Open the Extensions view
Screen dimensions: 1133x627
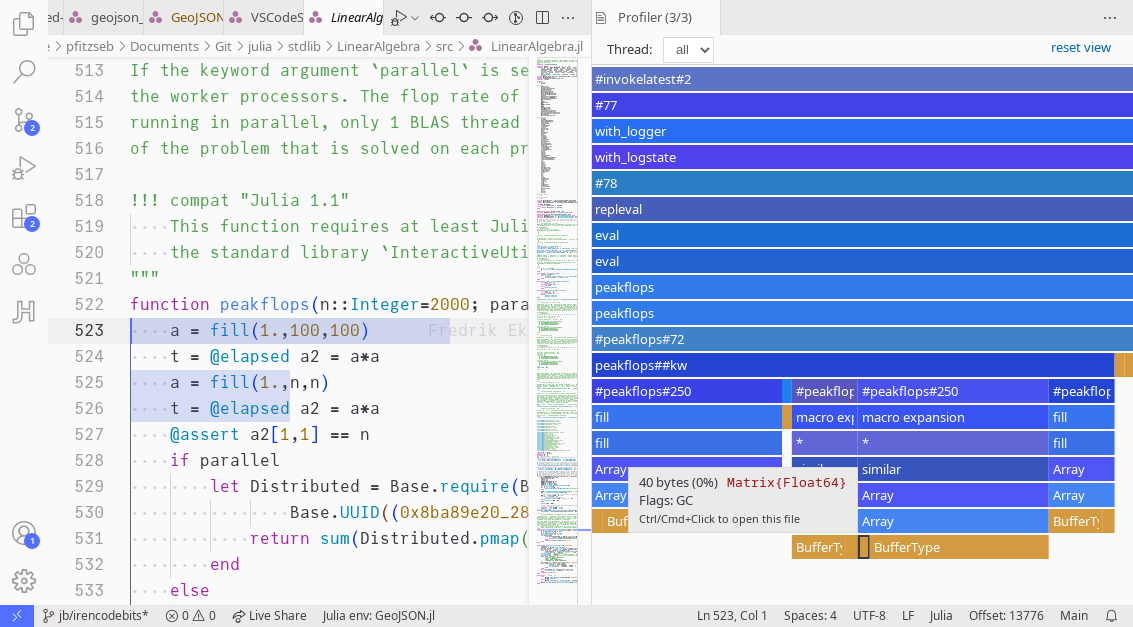pyautogui.click(x=24, y=217)
